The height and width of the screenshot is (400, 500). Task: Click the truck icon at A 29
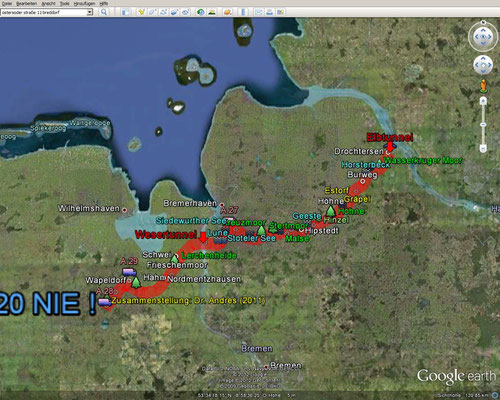pyautogui.click(x=129, y=272)
